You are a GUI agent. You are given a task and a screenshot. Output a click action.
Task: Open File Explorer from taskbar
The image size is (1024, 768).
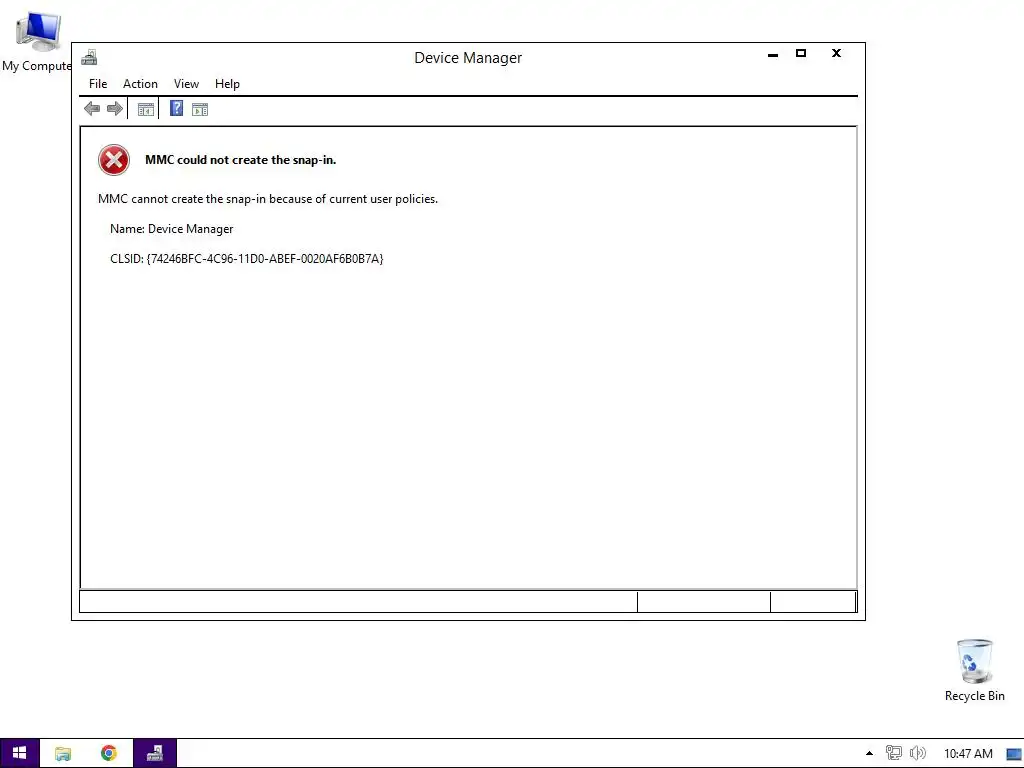point(63,753)
